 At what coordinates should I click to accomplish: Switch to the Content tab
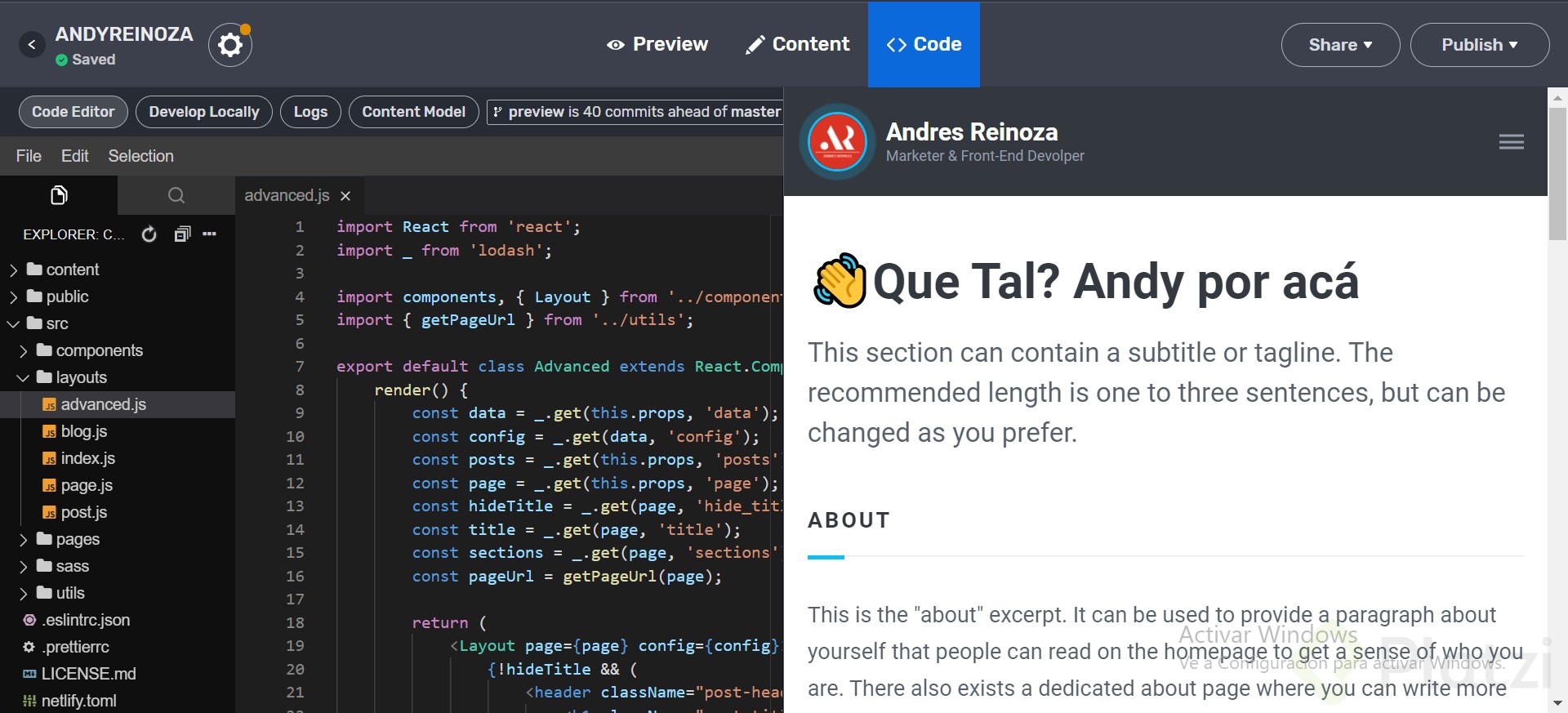pyautogui.click(x=798, y=44)
